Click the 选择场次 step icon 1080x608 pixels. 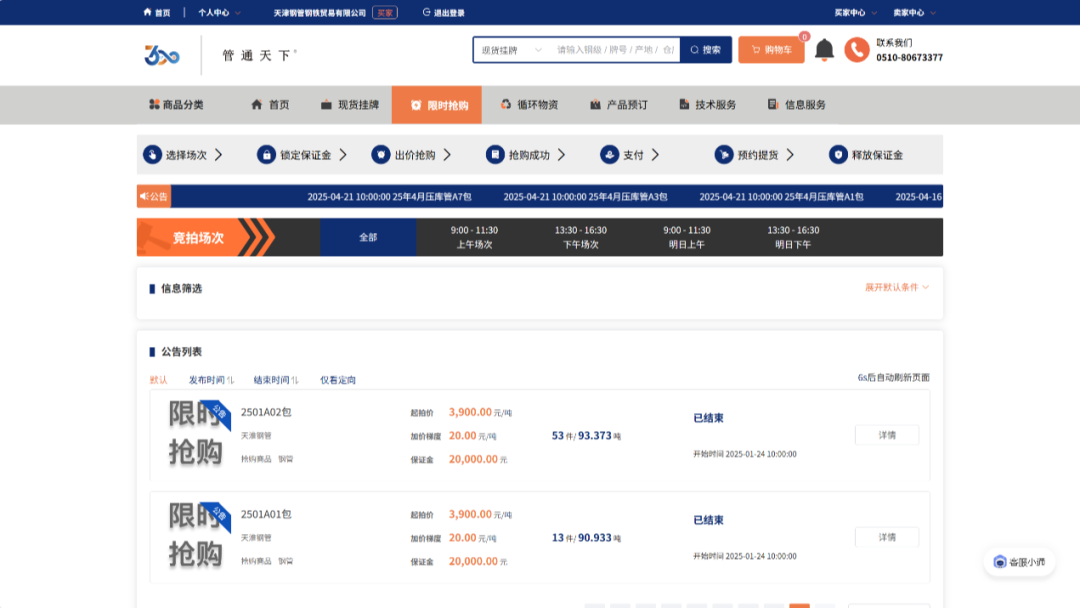click(x=152, y=155)
